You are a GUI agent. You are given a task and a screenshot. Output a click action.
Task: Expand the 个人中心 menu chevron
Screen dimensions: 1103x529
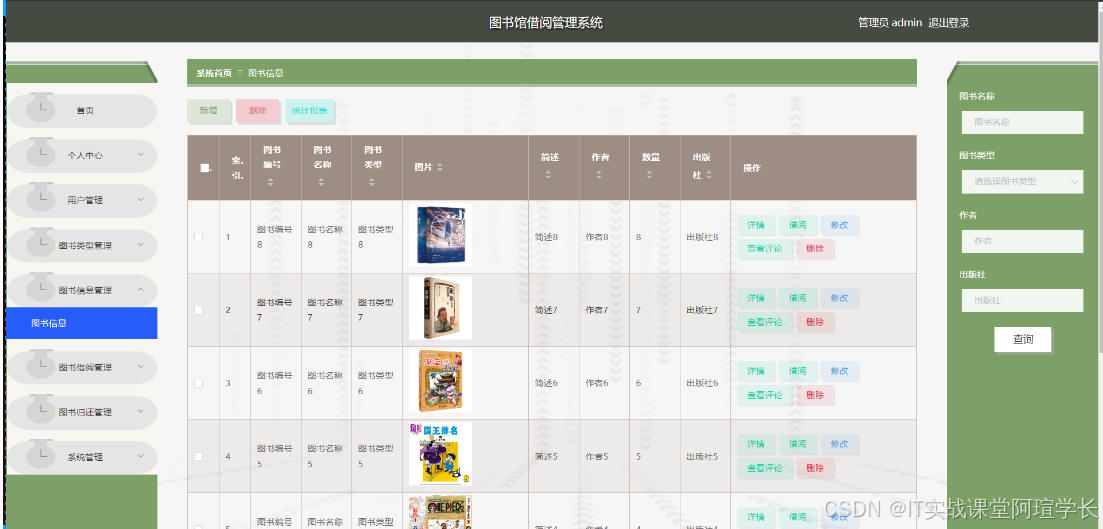(141, 153)
